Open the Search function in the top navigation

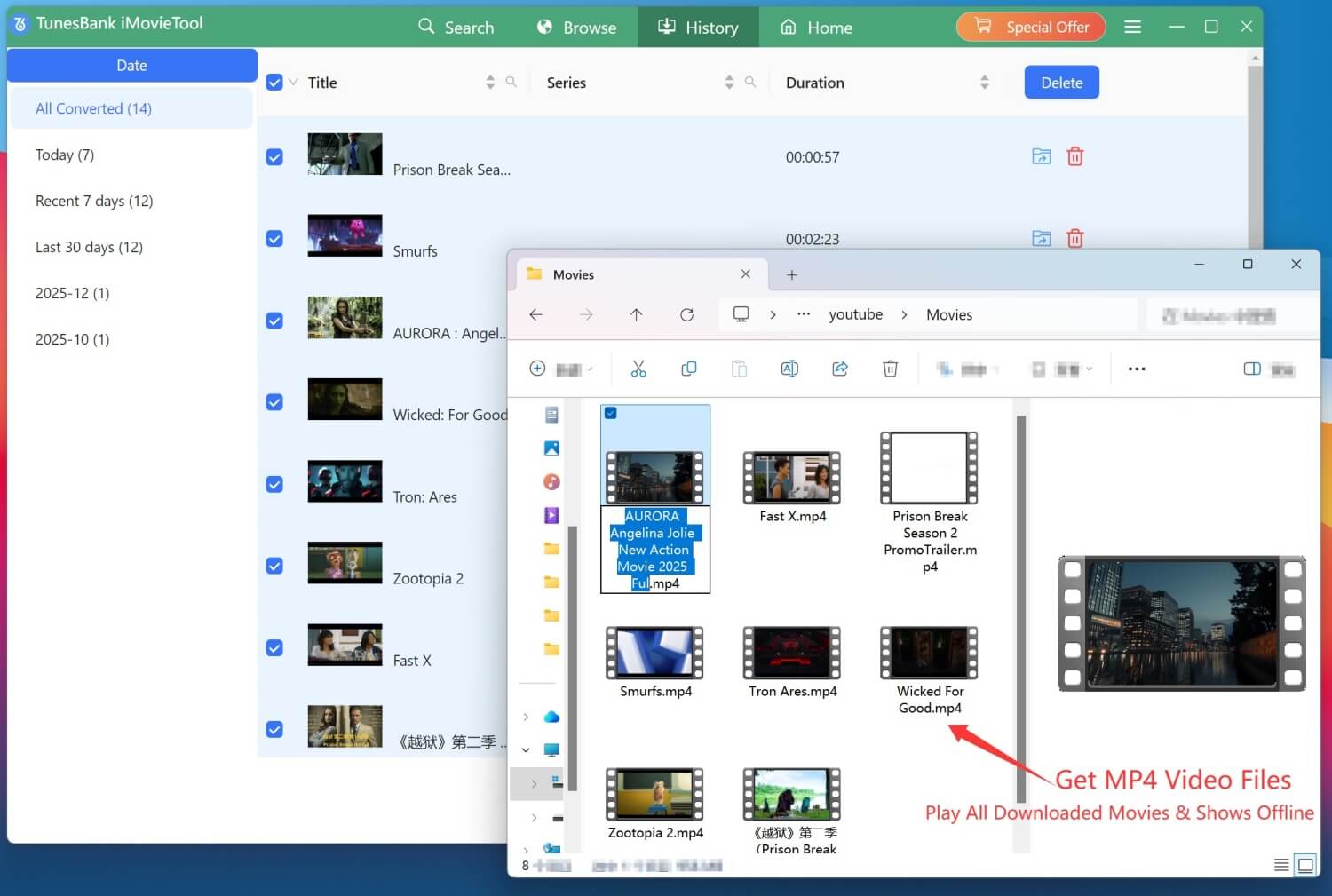pyautogui.click(x=456, y=27)
